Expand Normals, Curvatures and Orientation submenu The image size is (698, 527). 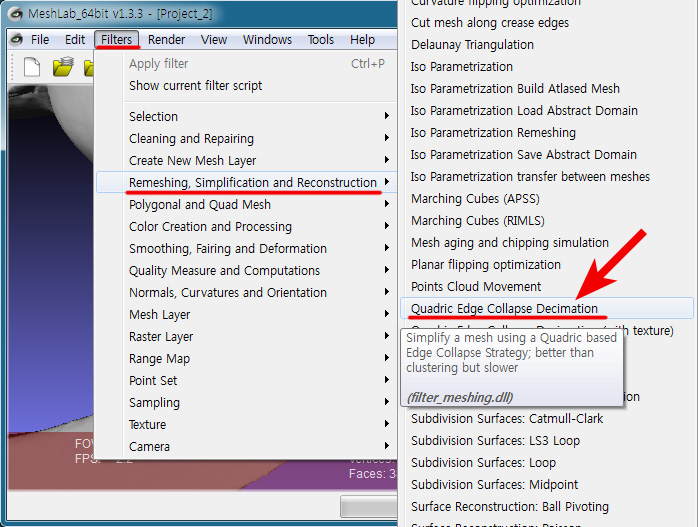pos(246,292)
